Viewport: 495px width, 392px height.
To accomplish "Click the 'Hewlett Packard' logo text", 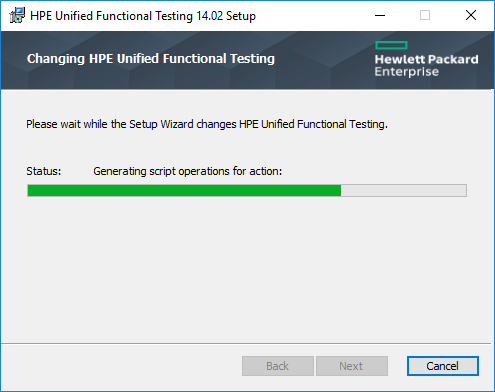I will click(426, 59).
